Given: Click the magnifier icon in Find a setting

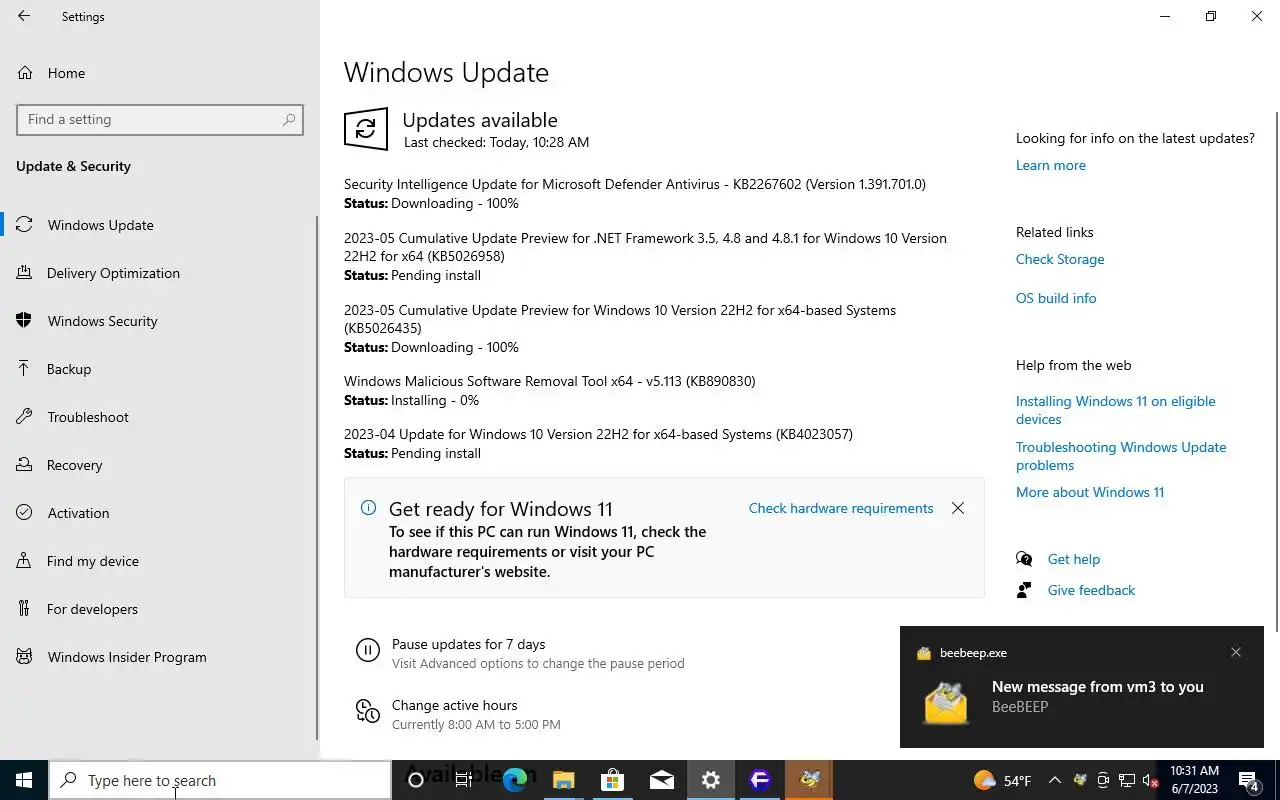Looking at the screenshot, I should coord(289,119).
